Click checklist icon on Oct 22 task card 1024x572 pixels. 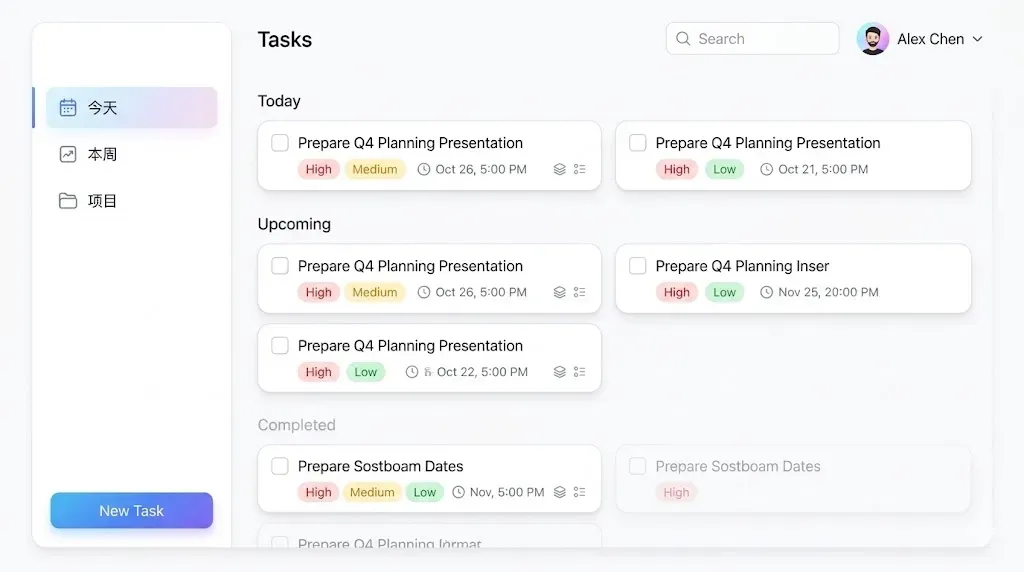pos(579,372)
